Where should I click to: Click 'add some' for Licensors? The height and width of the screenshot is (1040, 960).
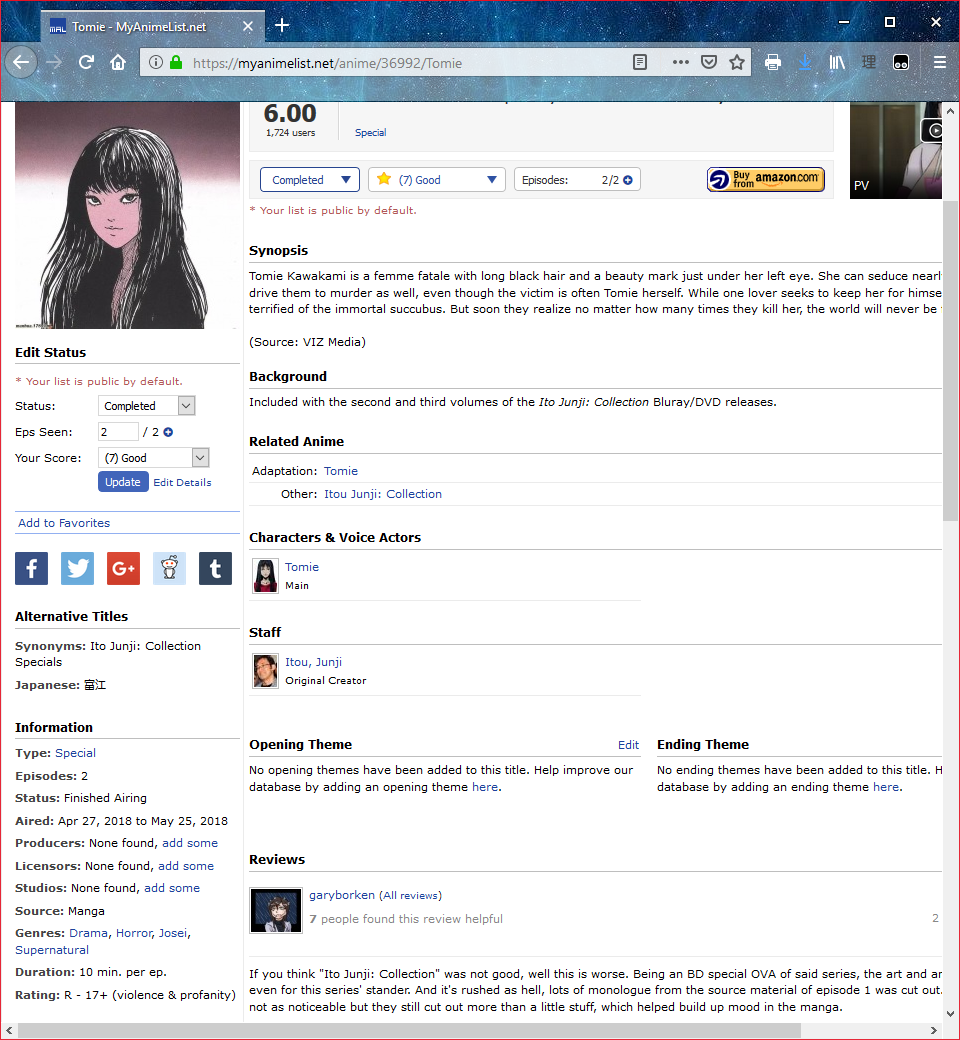click(x=186, y=866)
